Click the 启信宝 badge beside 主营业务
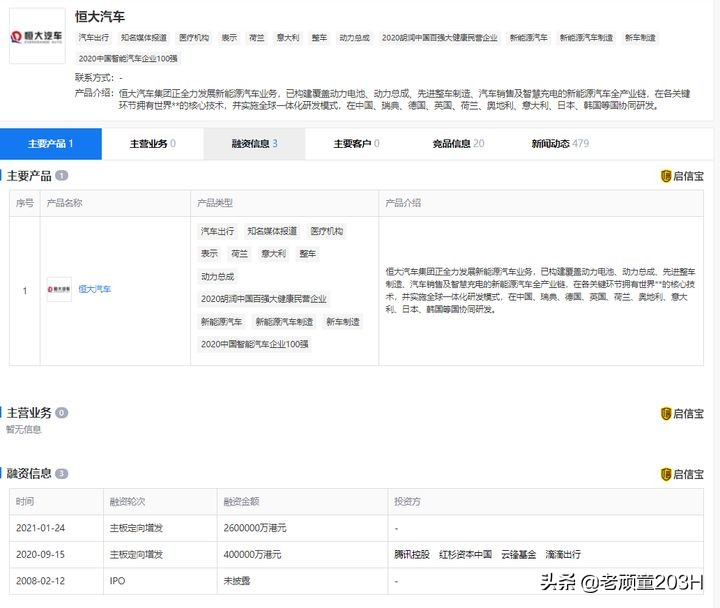This screenshot has width=720, height=608. coord(682,413)
